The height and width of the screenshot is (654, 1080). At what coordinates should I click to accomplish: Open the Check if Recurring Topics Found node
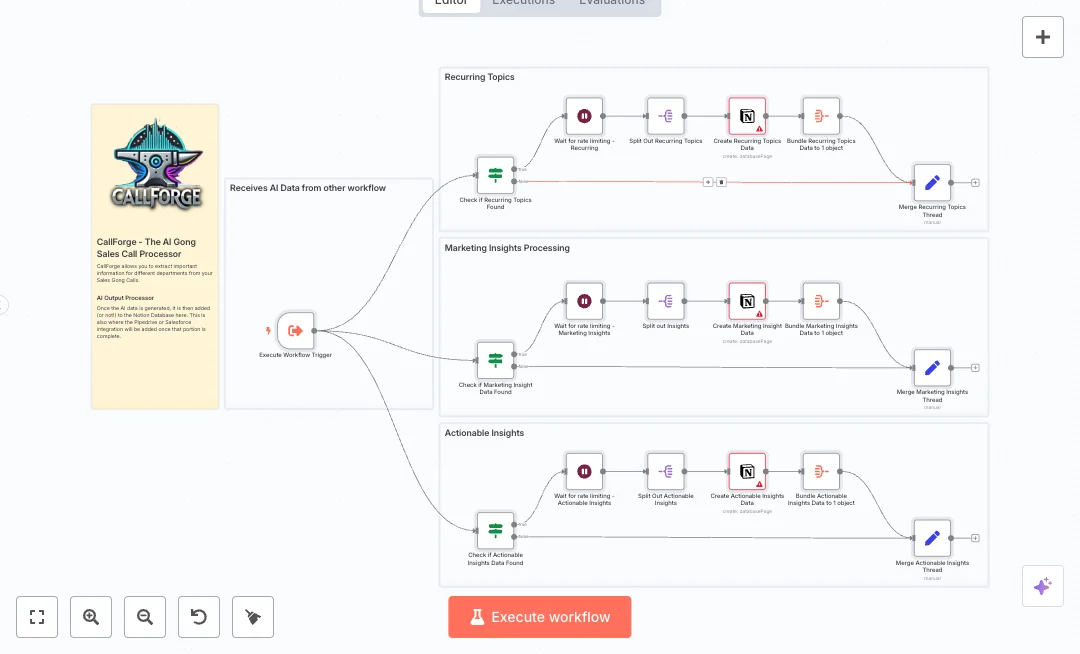coord(495,175)
